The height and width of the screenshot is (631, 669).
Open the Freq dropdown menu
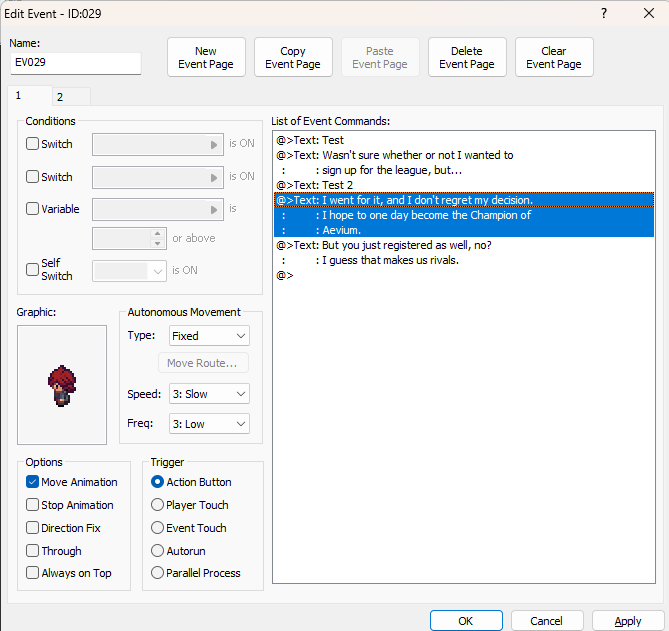(x=208, y=424)
